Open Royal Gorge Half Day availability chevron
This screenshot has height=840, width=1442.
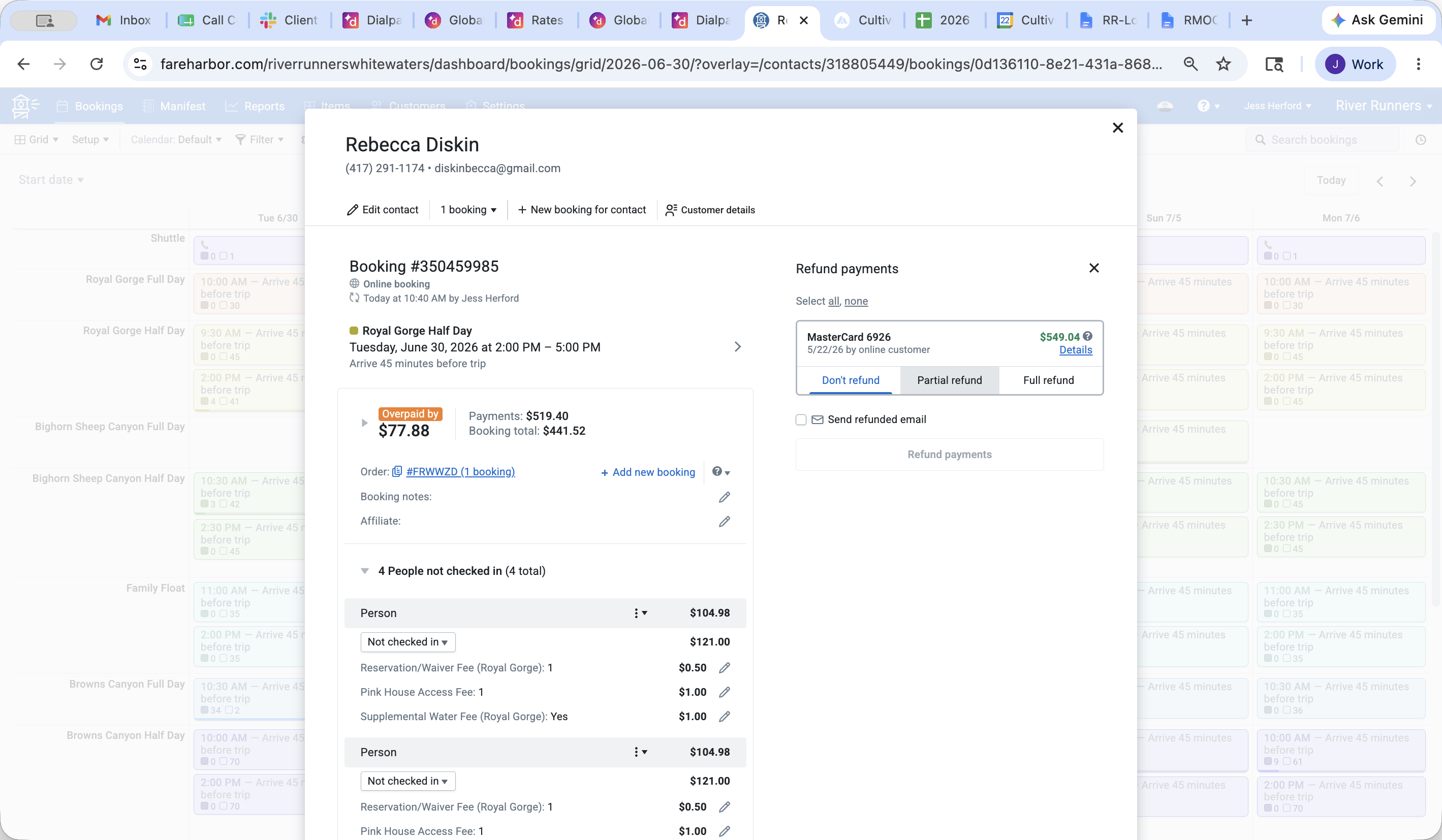pos(738,346)
